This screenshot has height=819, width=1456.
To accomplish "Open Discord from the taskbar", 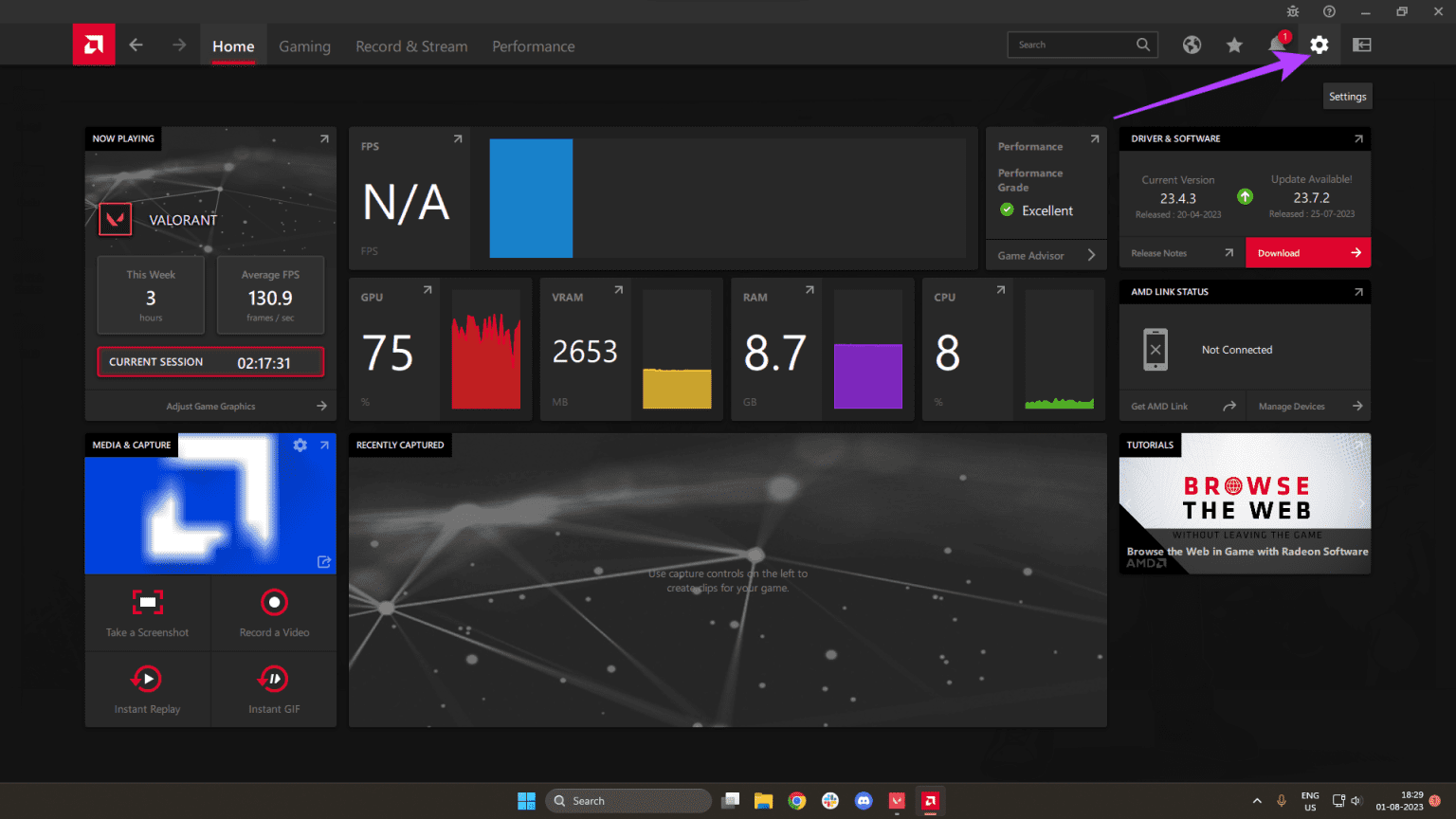I will click(x=864, y=801).
